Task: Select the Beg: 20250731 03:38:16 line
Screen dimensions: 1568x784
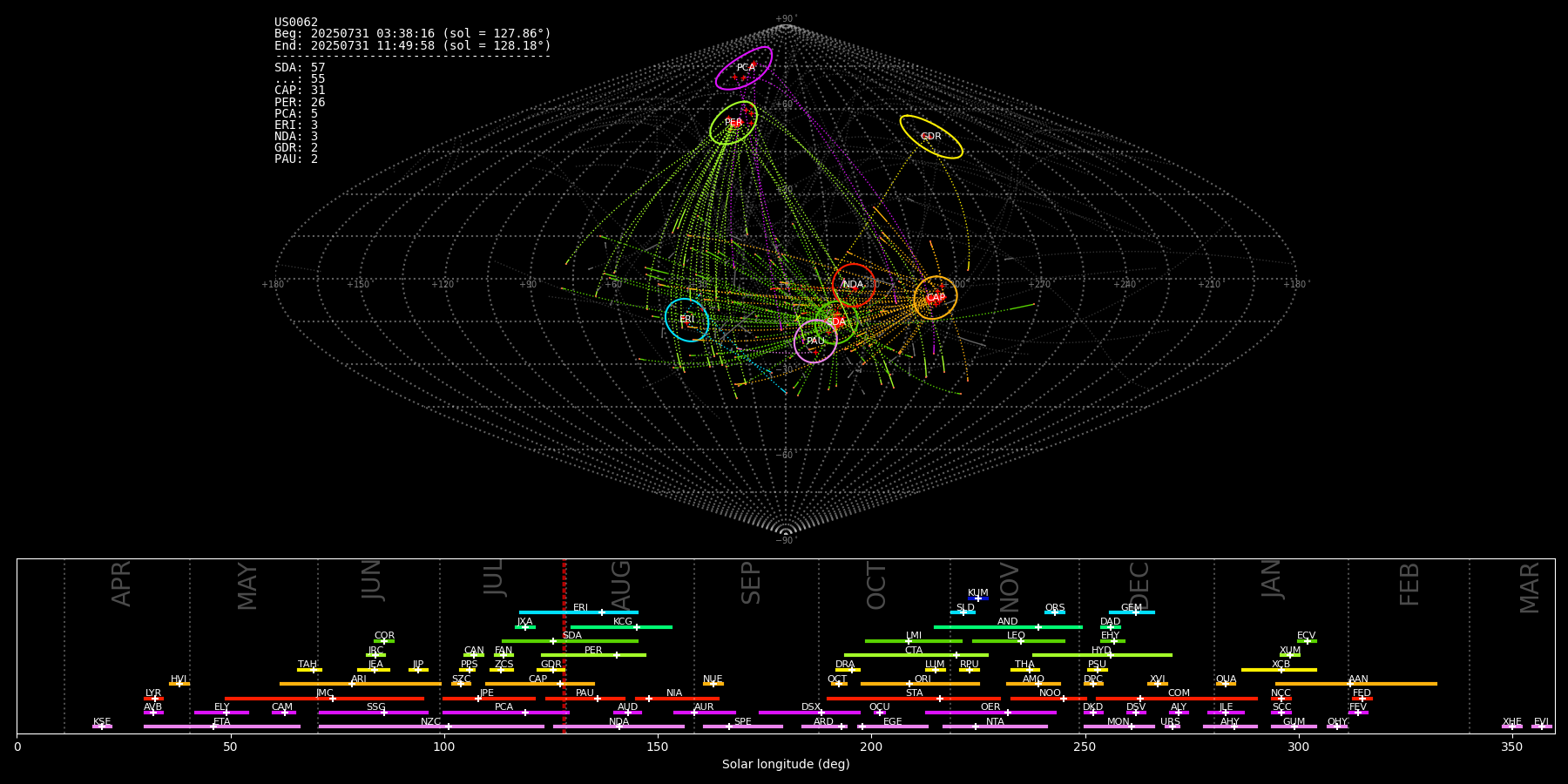Action: [x=413, y=34]
